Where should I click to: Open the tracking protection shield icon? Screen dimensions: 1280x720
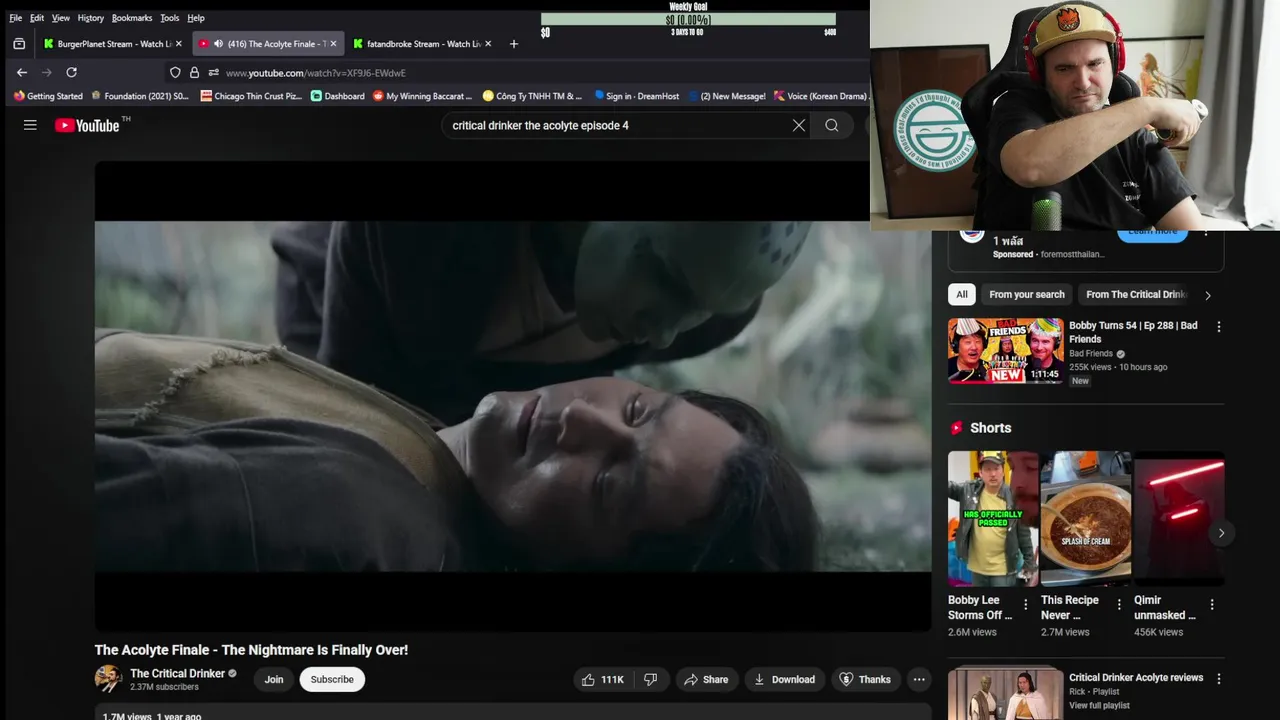click(175, 72)
